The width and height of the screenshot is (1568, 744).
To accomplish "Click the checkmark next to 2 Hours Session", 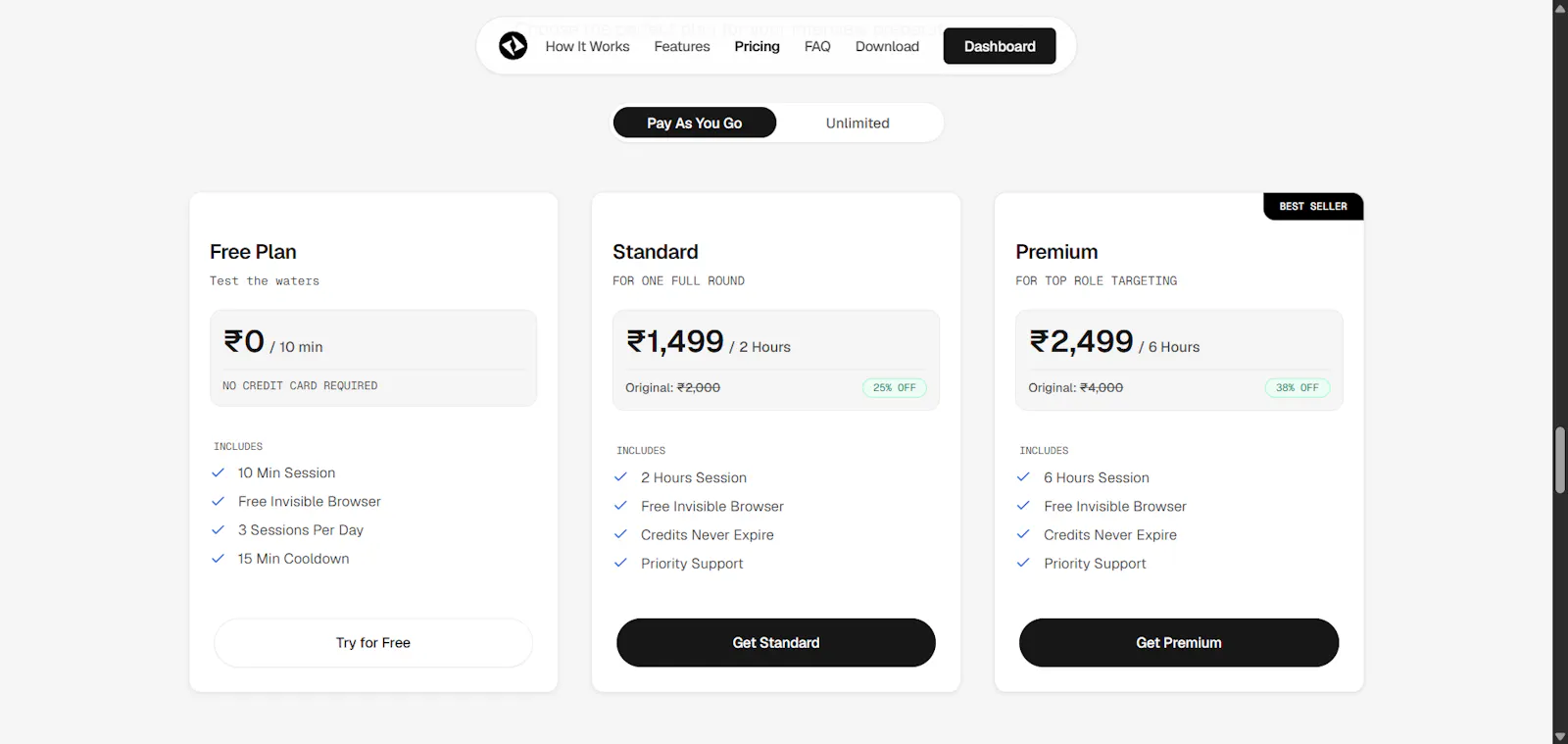I will [620, 477].
